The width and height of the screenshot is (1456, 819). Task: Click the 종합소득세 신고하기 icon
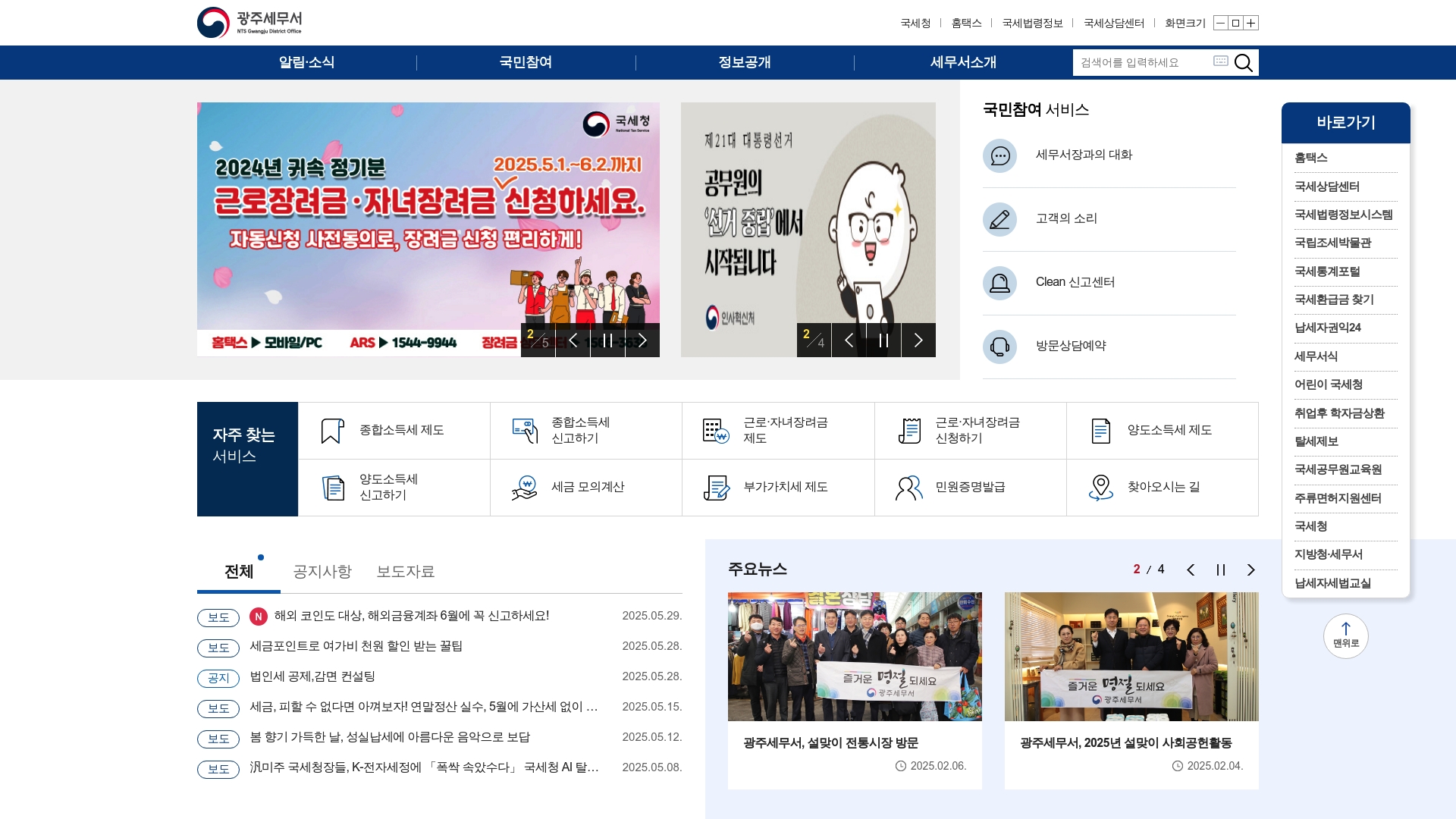pyautogui.click(x=525, y=431)
